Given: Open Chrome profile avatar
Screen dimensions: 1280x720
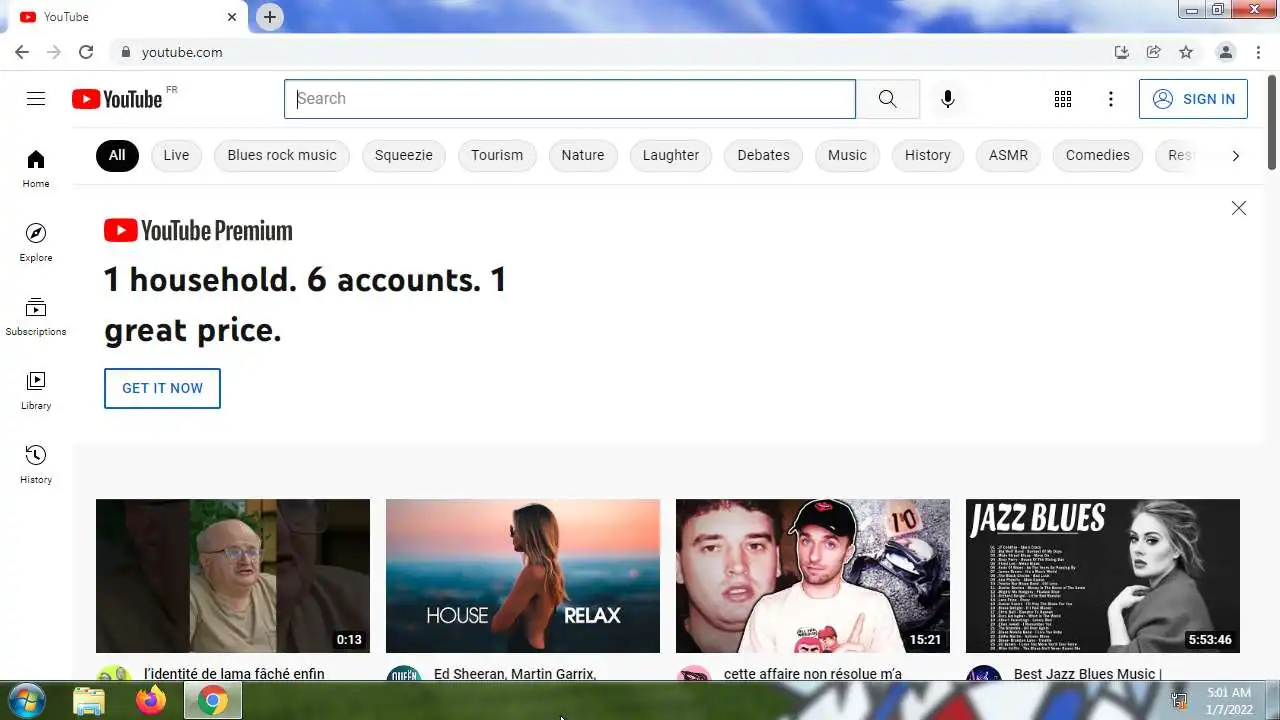Looking at the screenshot, I should [1225, 52].
